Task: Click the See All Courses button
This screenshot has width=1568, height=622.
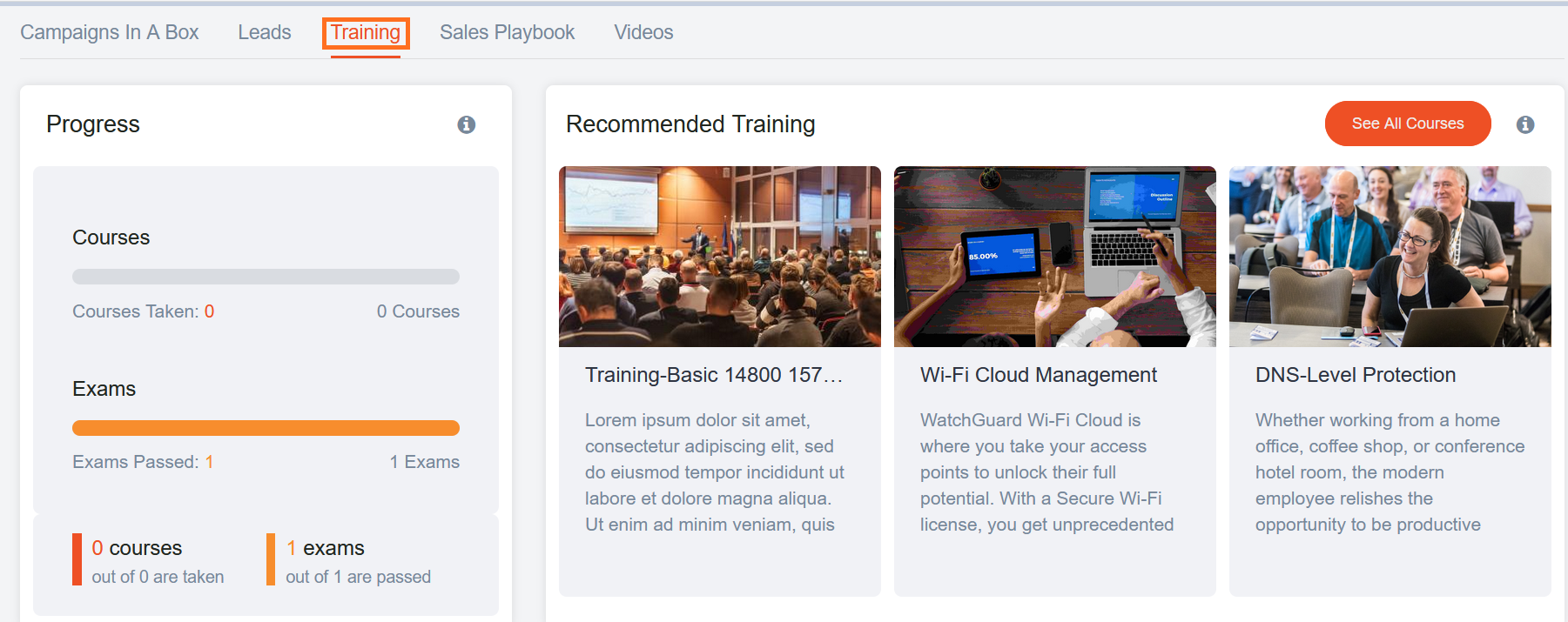Action: [x=1408, y=124]
